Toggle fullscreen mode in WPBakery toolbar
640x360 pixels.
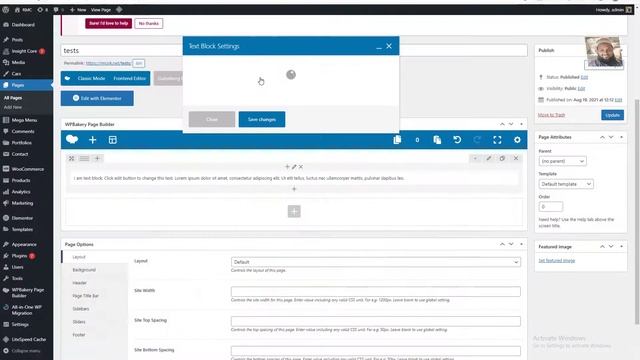[497, 140]
